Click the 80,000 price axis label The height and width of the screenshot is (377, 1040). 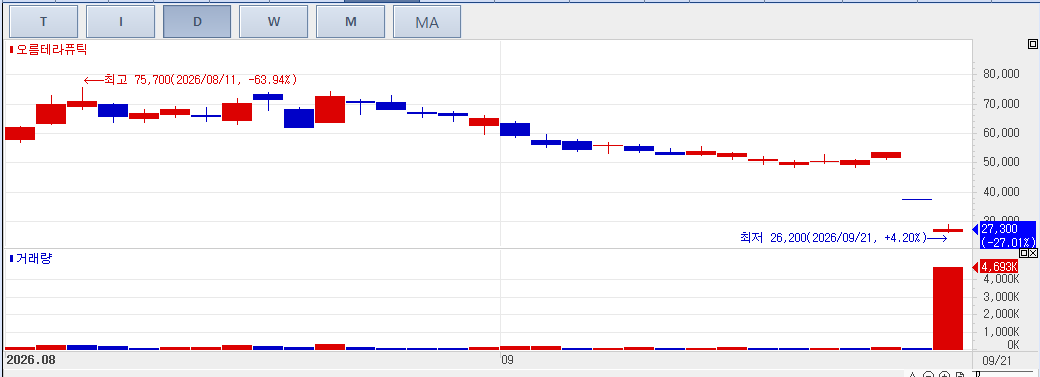[1001, 74]
